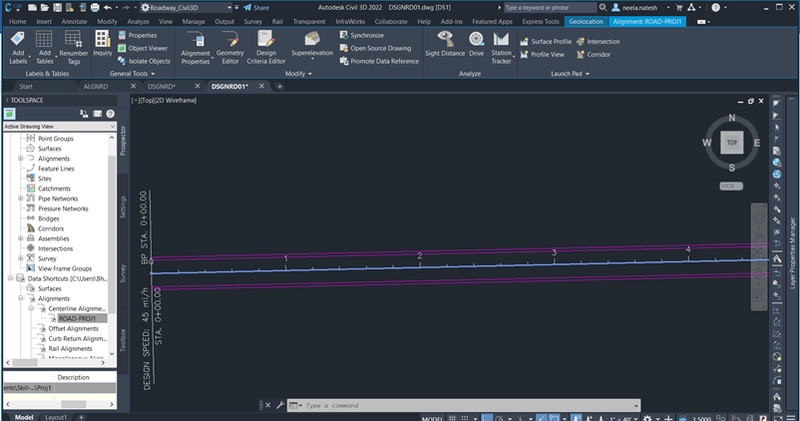Expand the Assemblies tree node
Screen dimensions: 800x421
[20, 238]
